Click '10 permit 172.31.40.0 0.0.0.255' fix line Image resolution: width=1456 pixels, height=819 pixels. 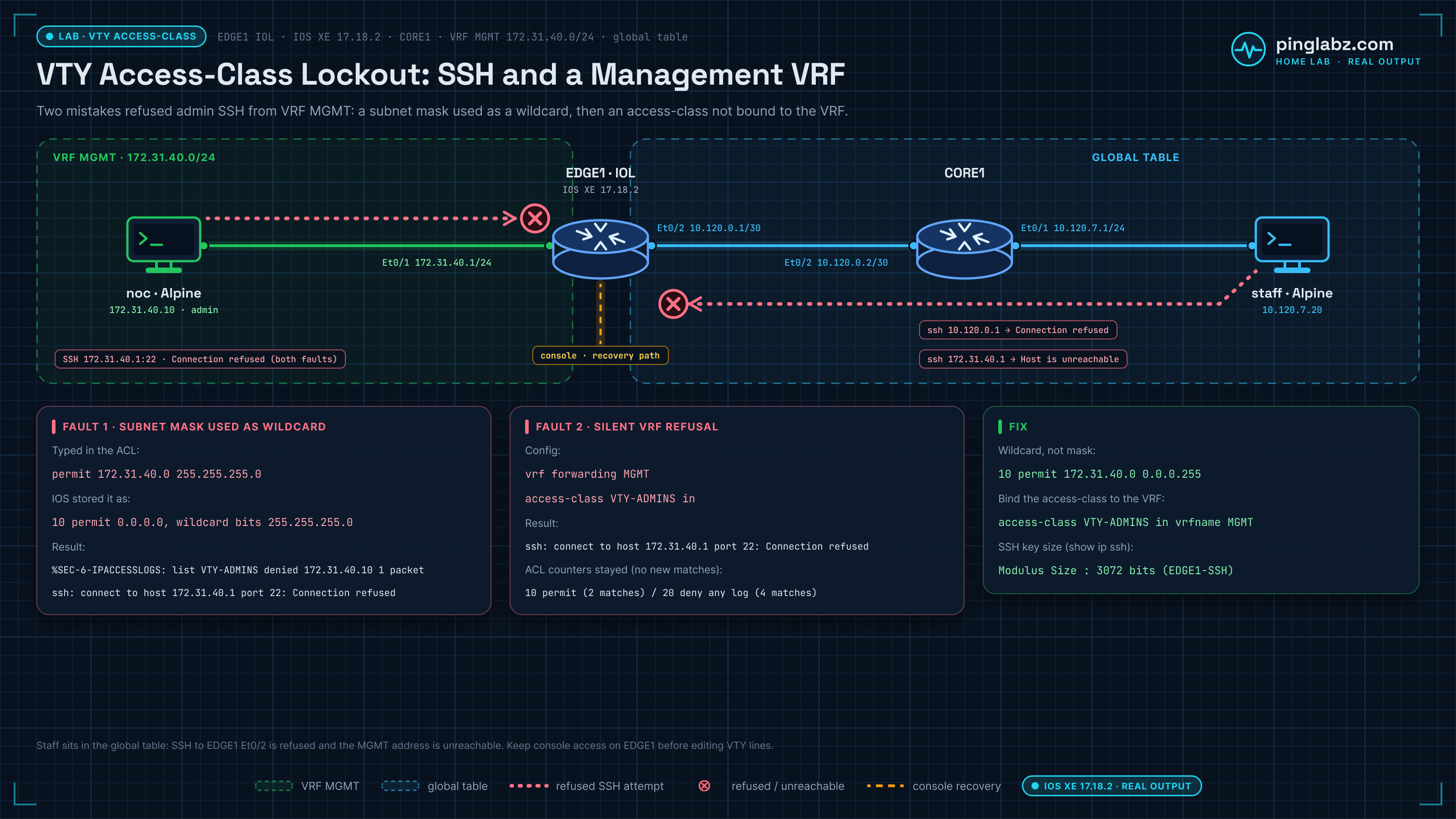pyautogui.click(x=1099, y=474)
